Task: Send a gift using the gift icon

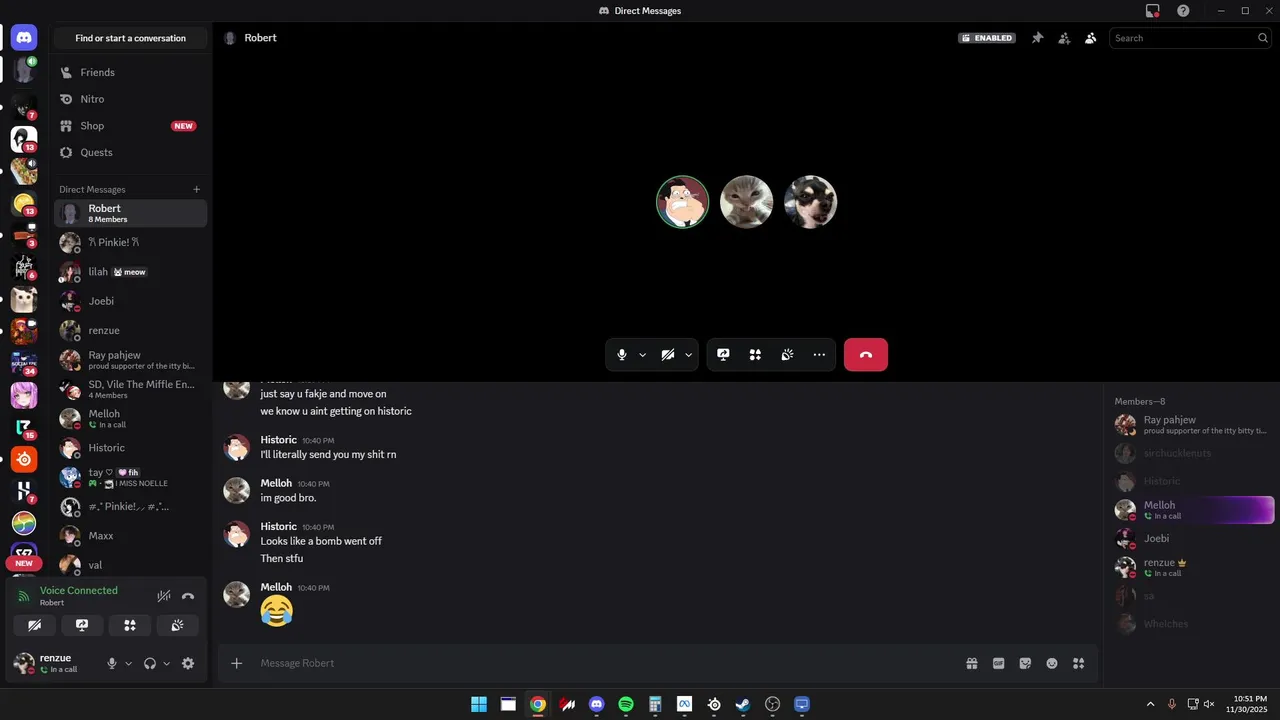Action: coord(971,663)
